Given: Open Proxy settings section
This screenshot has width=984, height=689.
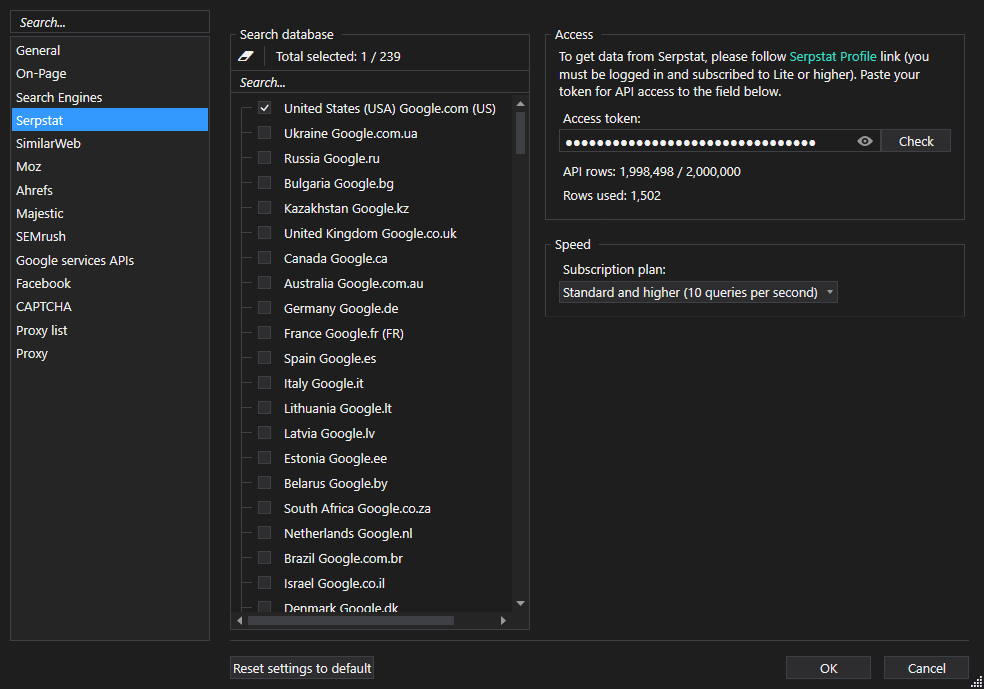Looking at the screenshot, I should point(110,354).
